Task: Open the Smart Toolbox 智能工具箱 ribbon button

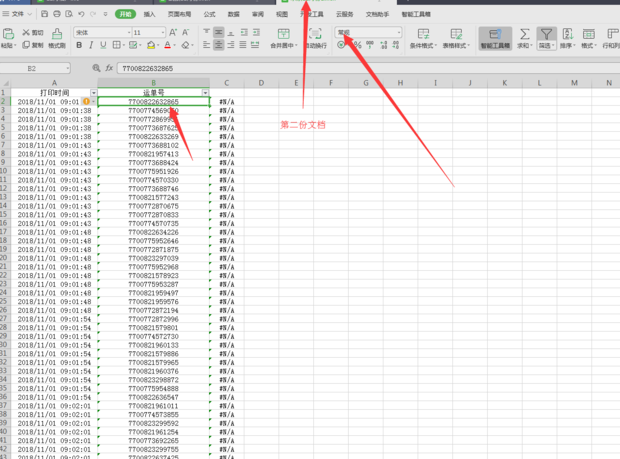Action: point(495,38)
